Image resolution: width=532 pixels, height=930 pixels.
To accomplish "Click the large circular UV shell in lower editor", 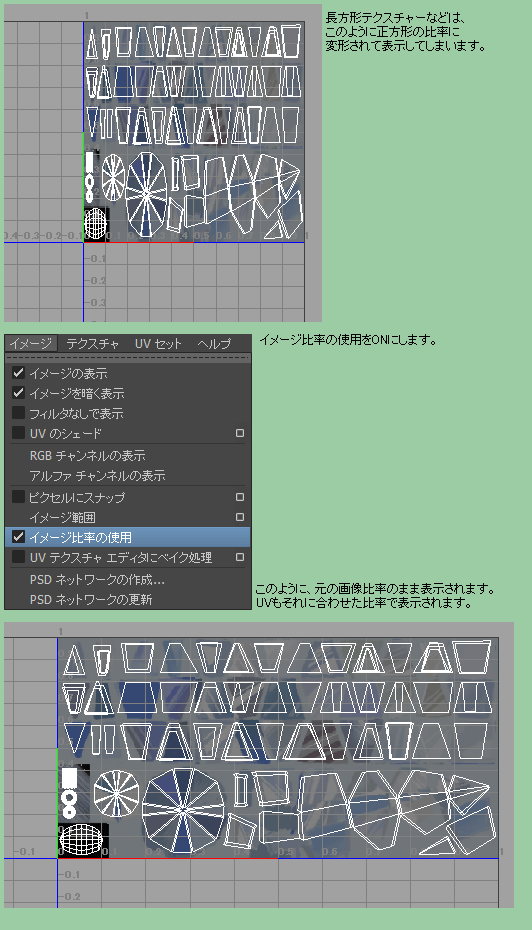I will coord(183,808).
